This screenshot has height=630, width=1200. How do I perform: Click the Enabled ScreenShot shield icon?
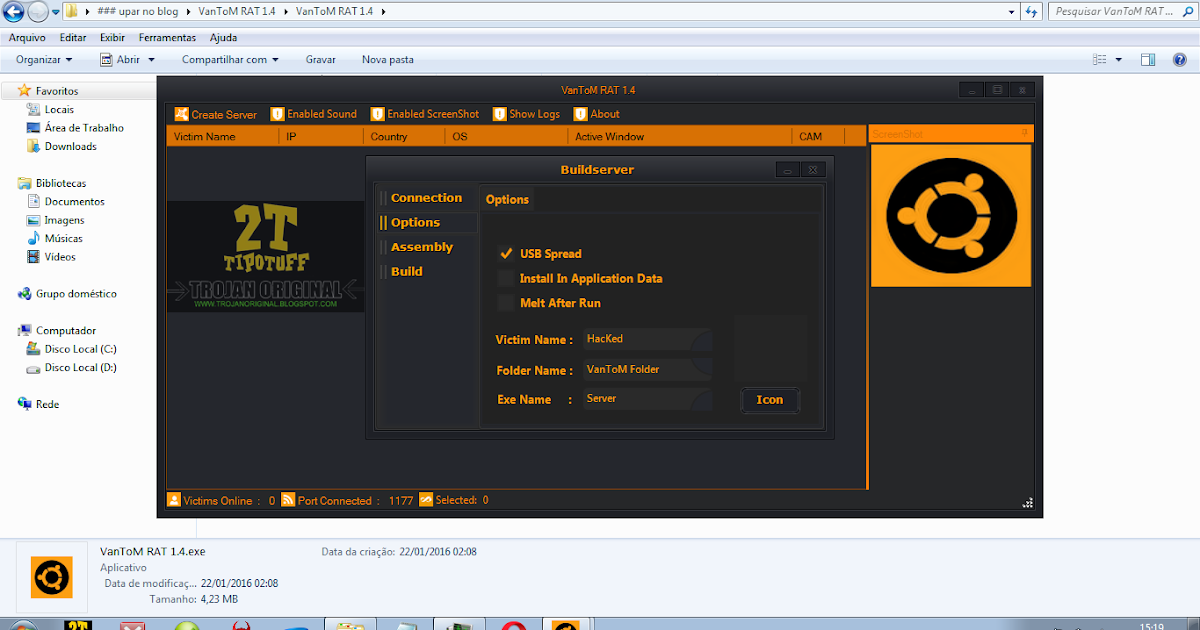378,114
